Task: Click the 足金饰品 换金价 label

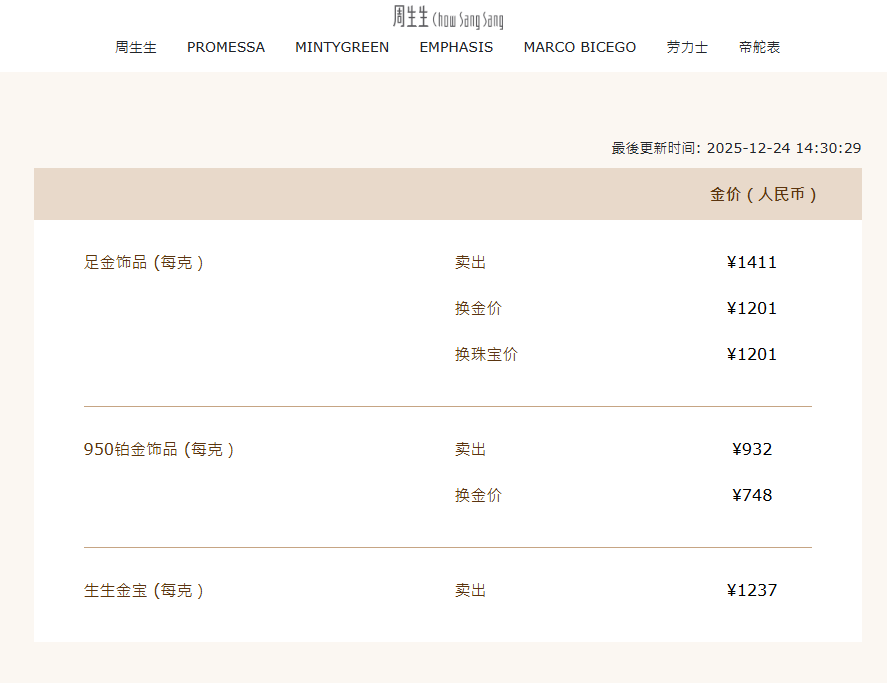Action: (478, 308)
